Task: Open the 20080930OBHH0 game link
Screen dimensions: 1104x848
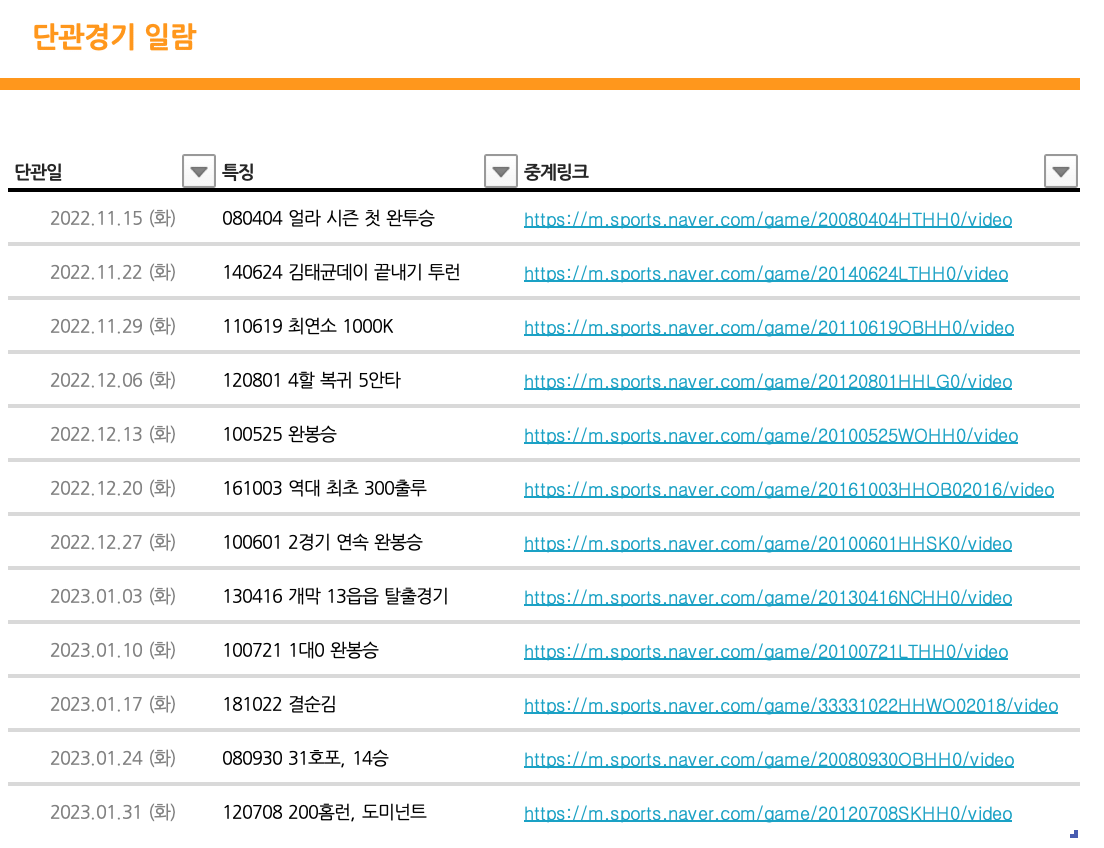Action: click(x=768, y=759)
